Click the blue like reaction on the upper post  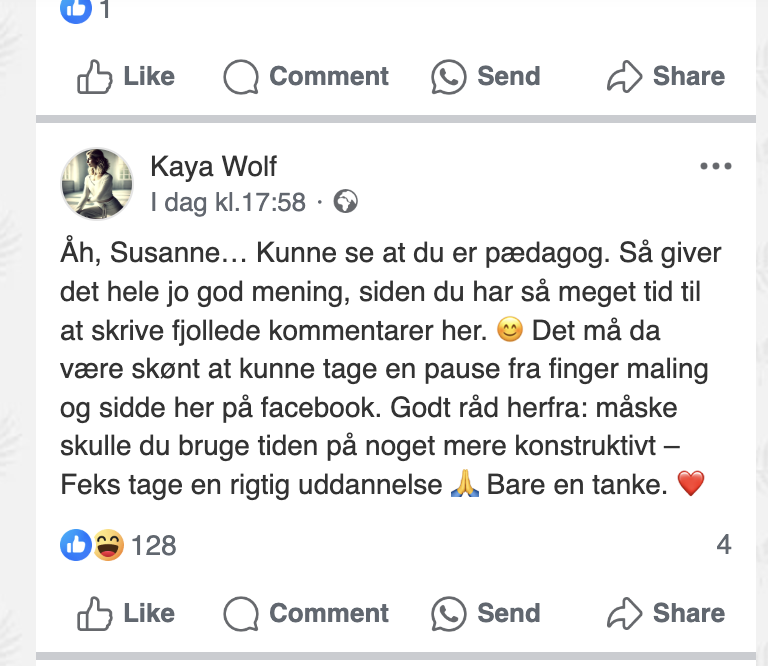pos(76,10)
